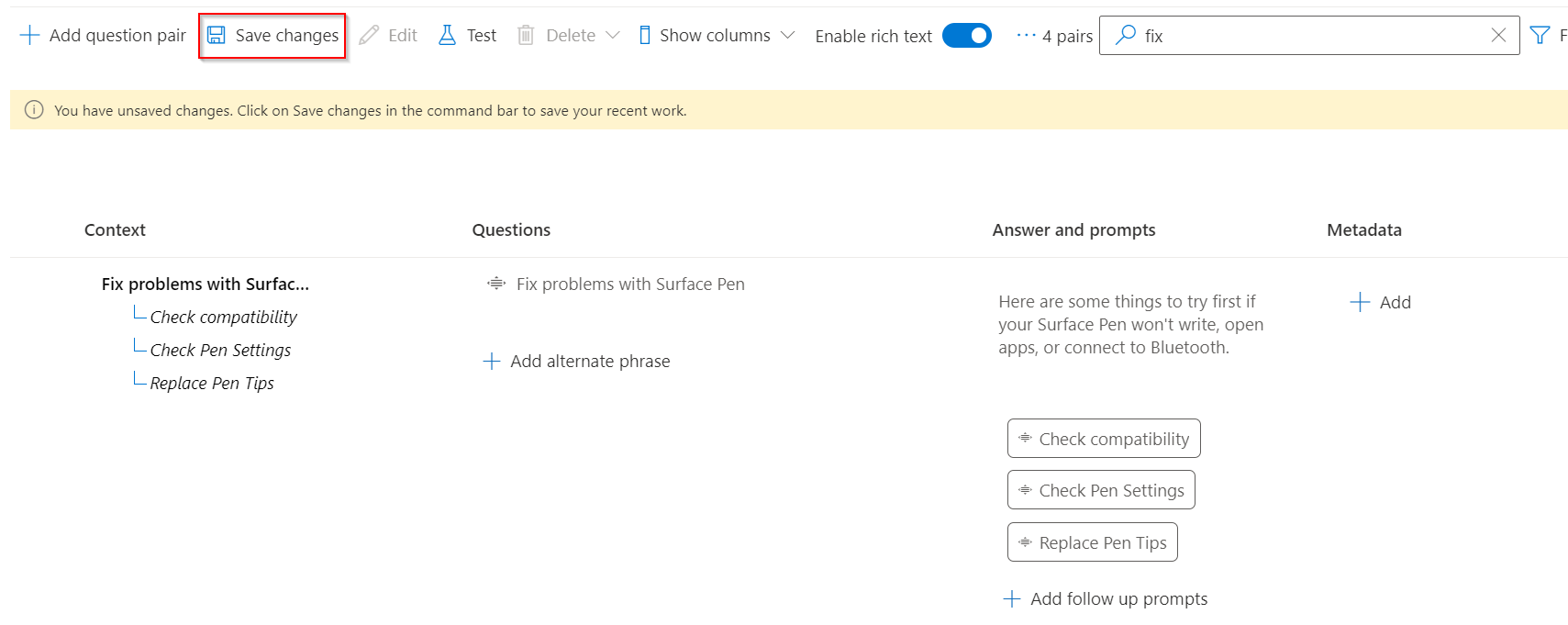
Task: Click the ellipsis more options icon
Action: pos(1025,36)
